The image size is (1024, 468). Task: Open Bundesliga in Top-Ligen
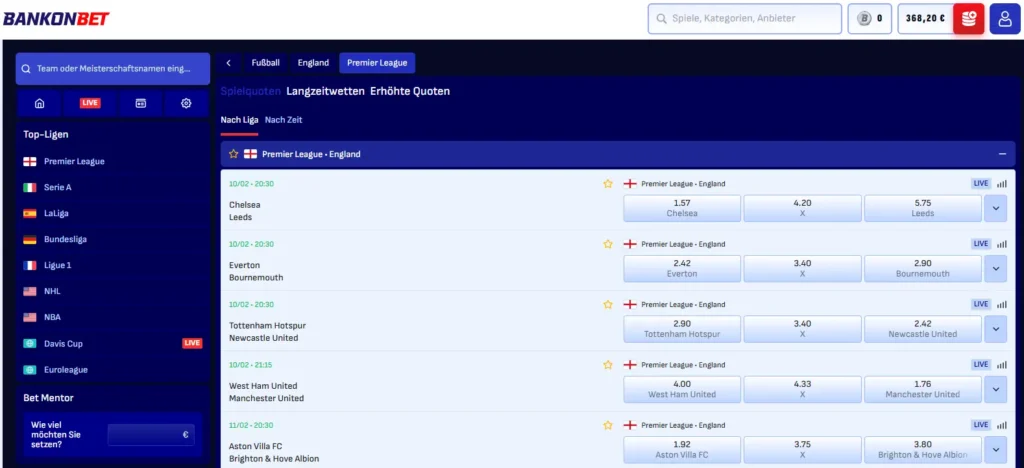pyautogui.click(x=112, y=240)
